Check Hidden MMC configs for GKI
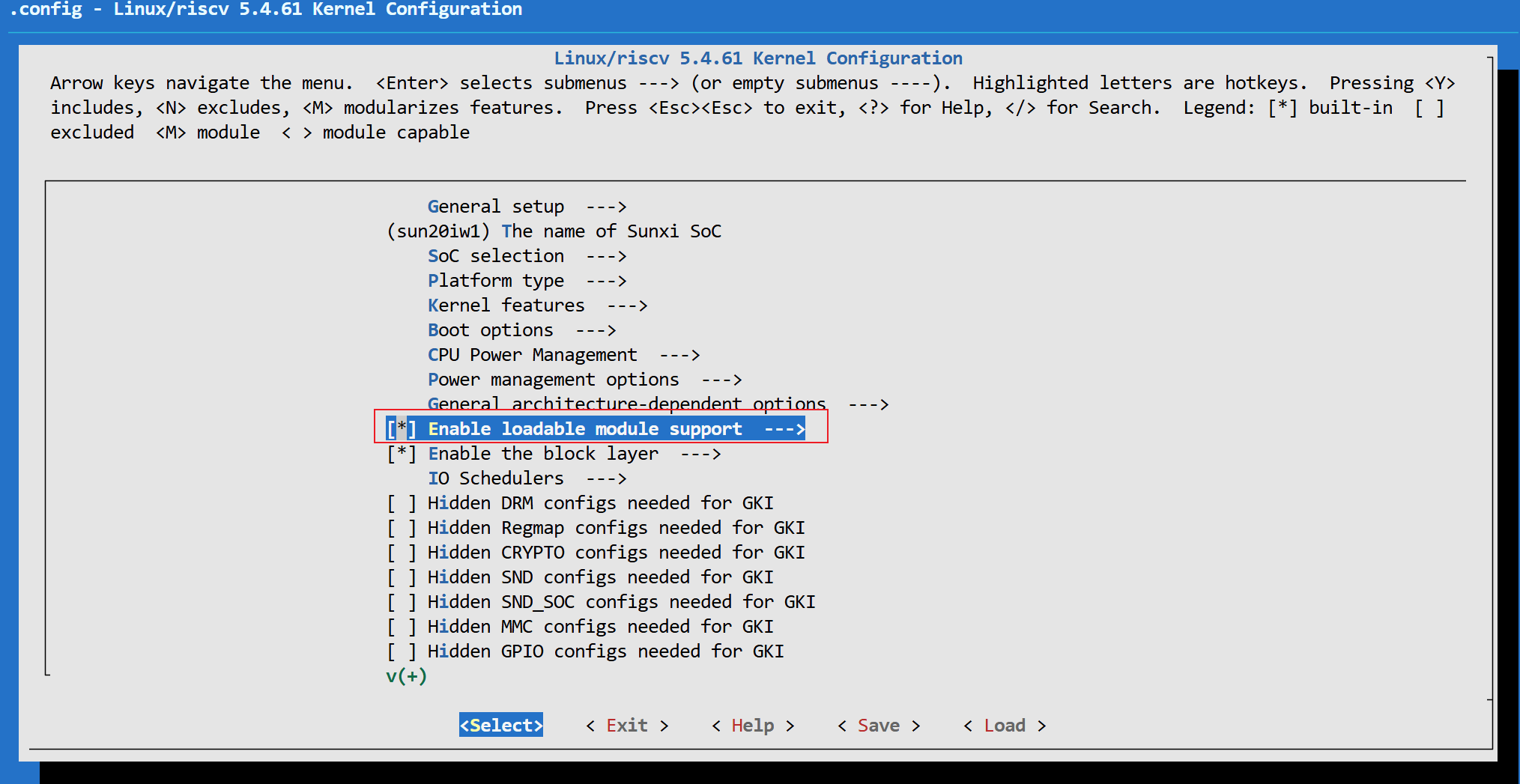 [x=402, y=627]
